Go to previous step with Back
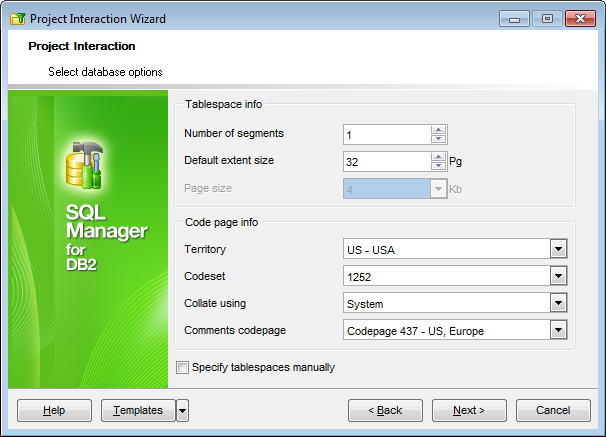This screenshot has height=437, width=606. click(385, 410)
